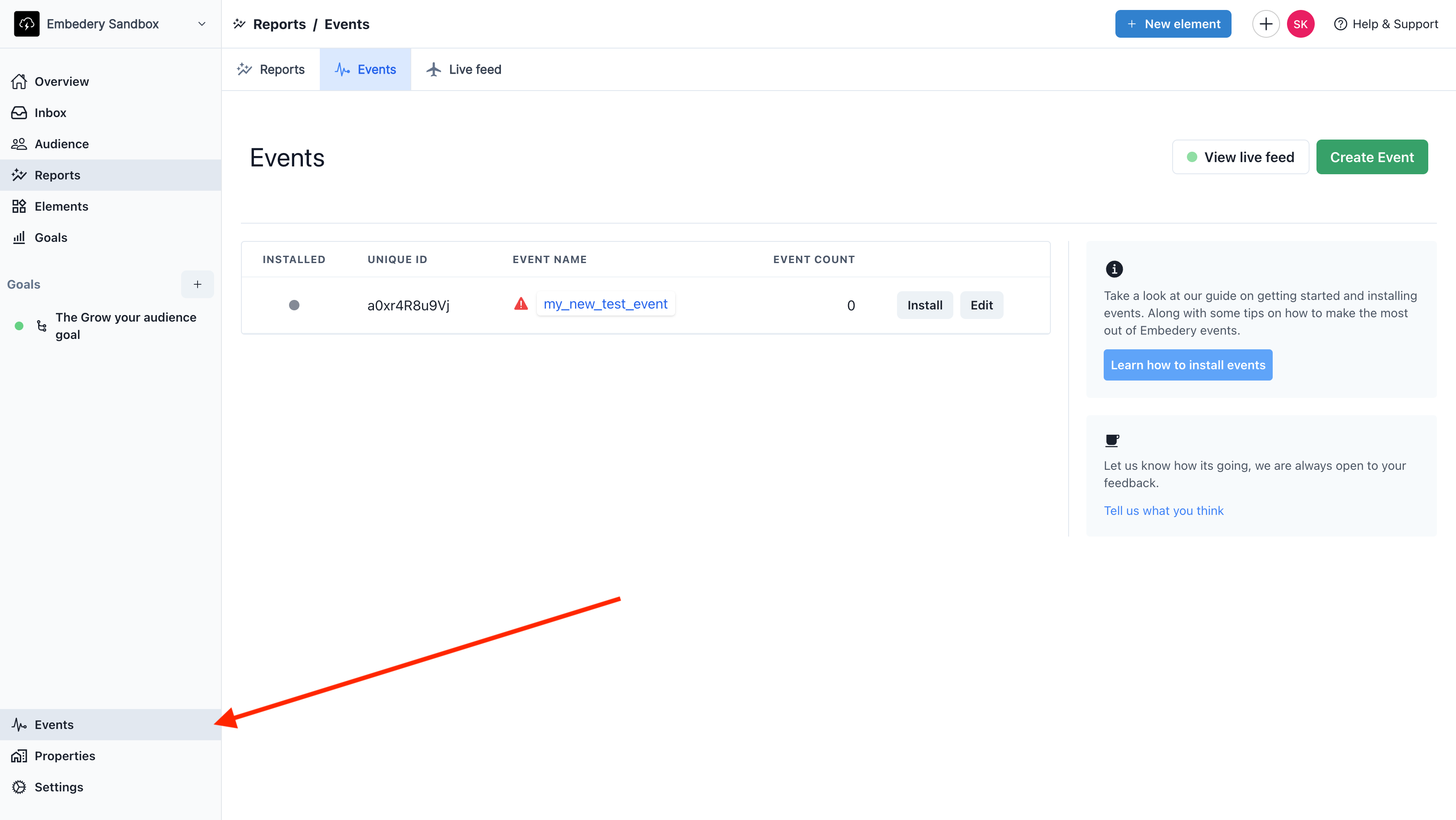Click the inbox tray icon
The height and width of the screenshot is (820, 1456).
click(x=19, y=112)
